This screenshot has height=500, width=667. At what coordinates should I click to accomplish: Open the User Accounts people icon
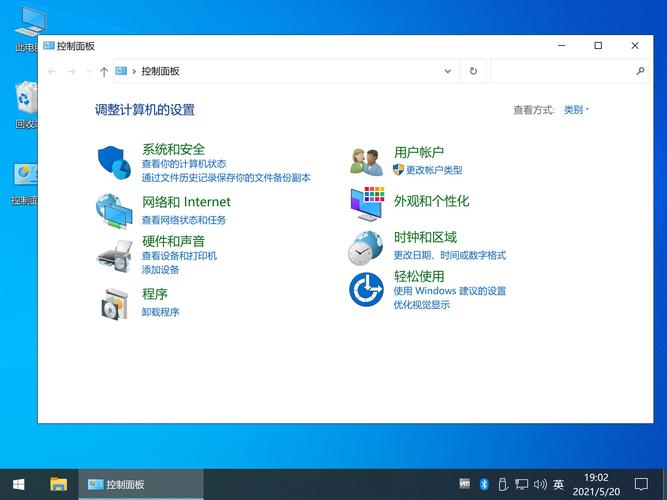point(366,162)
